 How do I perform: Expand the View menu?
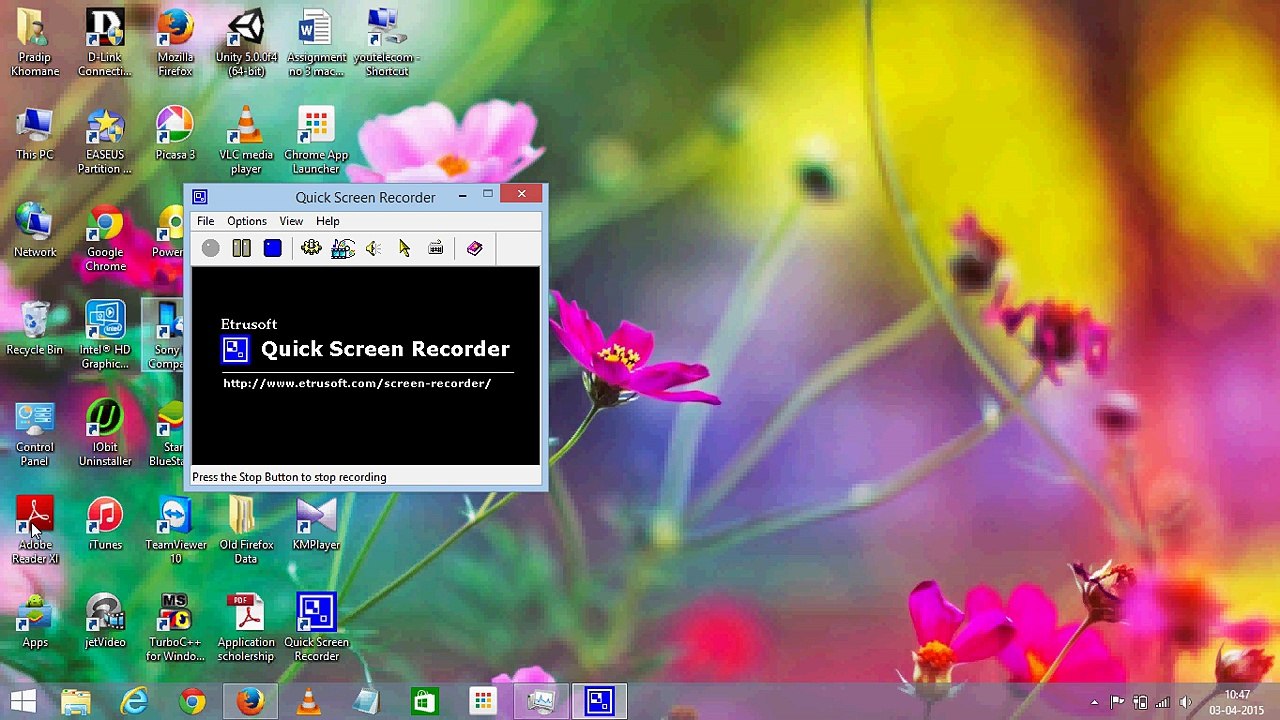point(291,221)
